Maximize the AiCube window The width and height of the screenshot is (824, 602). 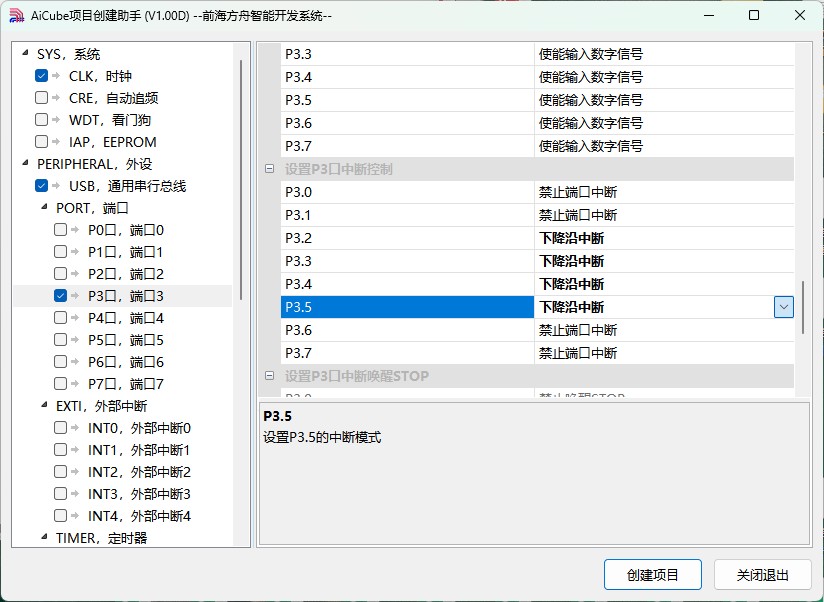[754, 15]
